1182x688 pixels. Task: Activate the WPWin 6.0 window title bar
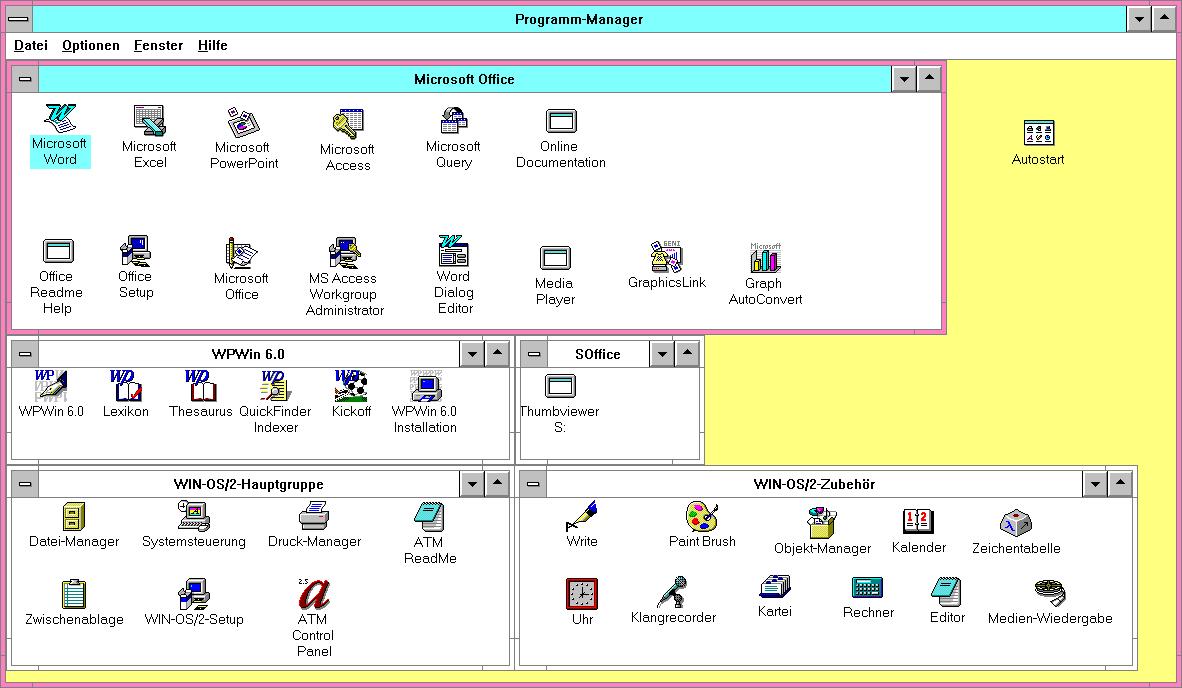tap(249, 353)
